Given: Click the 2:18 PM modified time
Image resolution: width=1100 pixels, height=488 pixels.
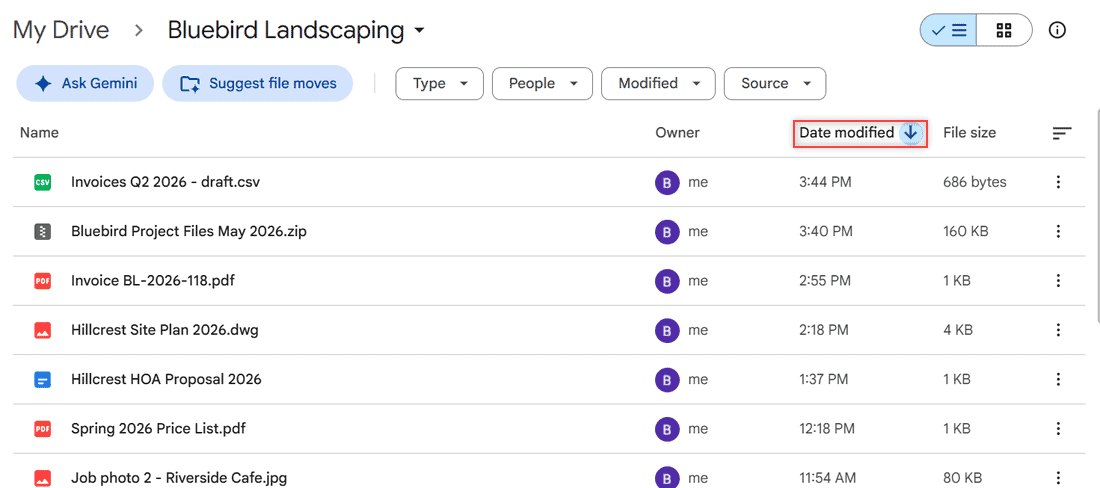Looking at the screenshot, I should coord(824,330).
